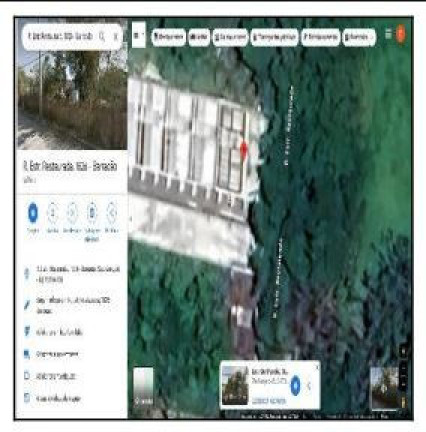Click the Send to phone icon
The width and height of the screenshot is (426, 432).
tap(92, 212)
